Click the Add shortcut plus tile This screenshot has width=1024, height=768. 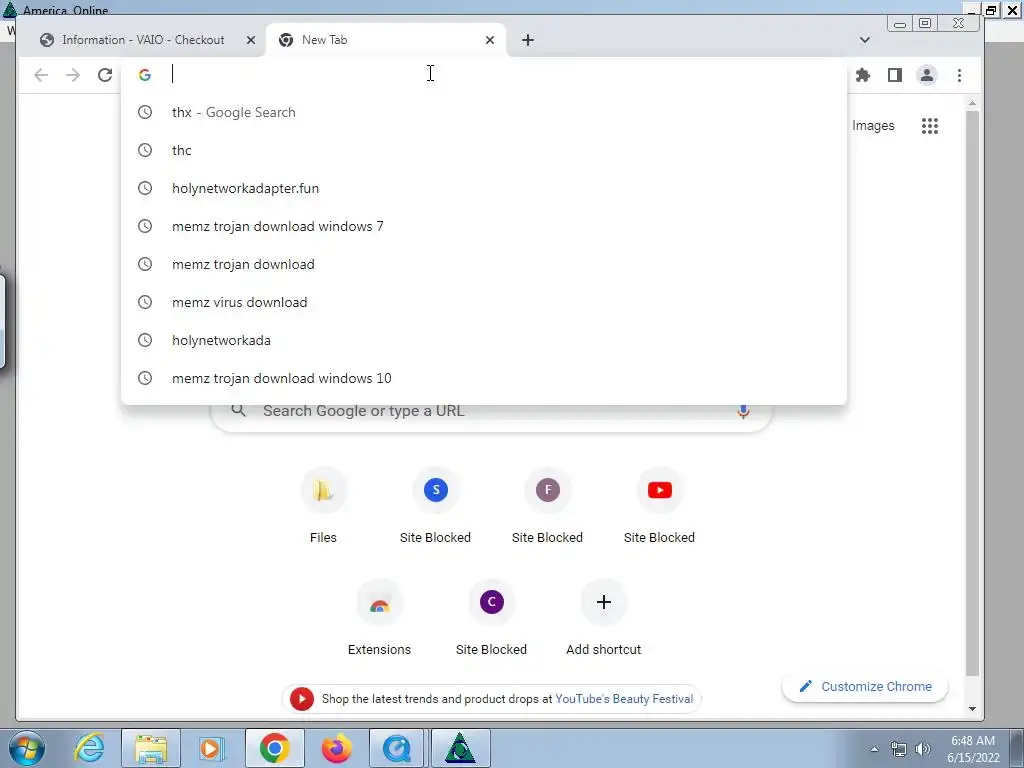click(x=603, y=602)
